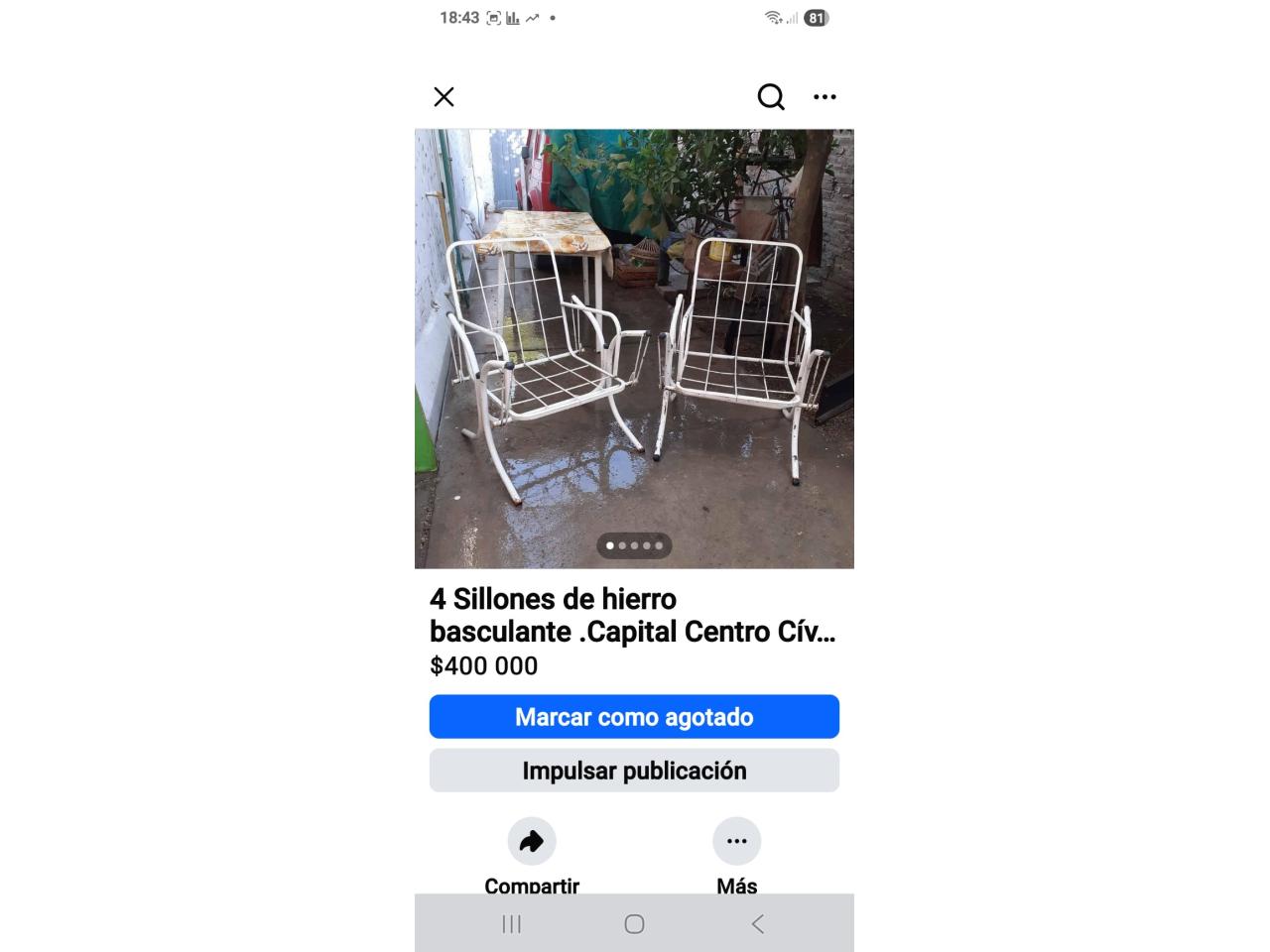Tap the Android recent apps icon

pos(512,924)
